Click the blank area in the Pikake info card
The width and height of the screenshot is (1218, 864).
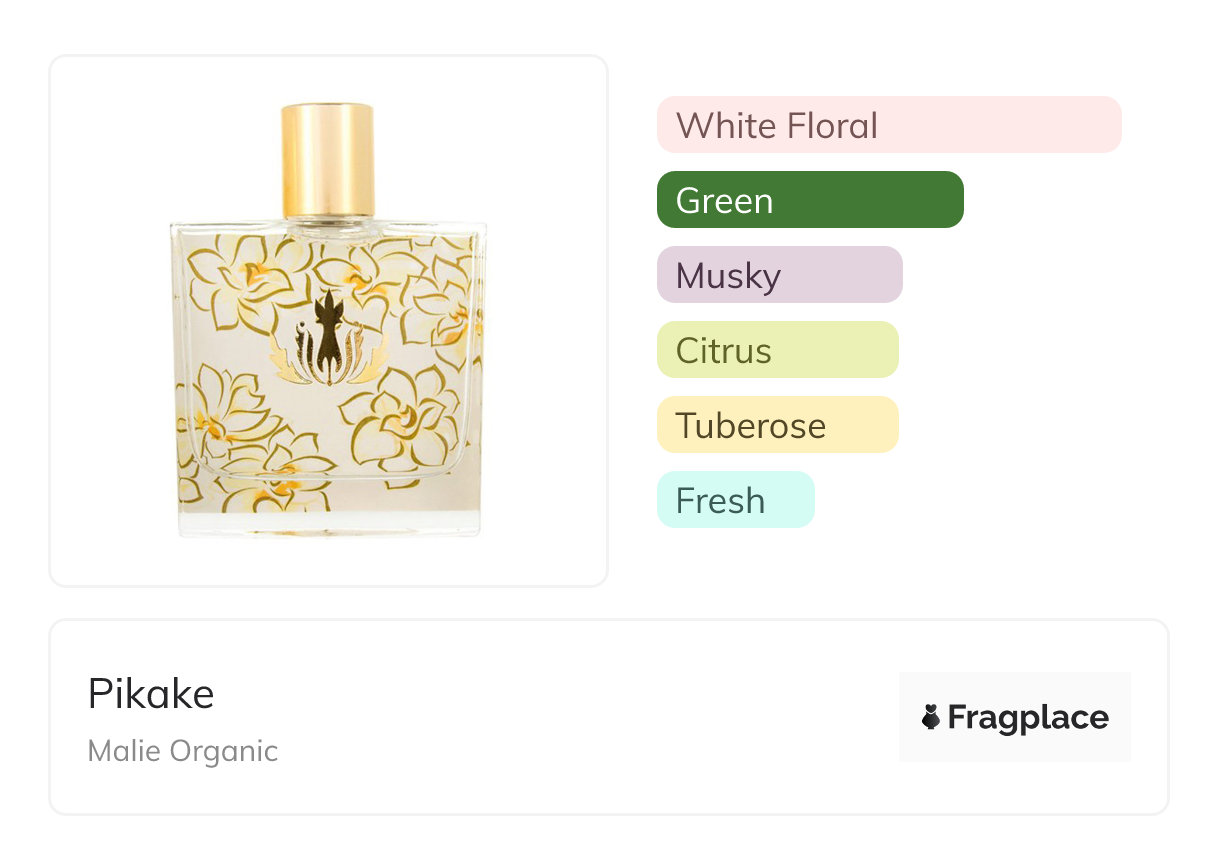pos(580,718)
